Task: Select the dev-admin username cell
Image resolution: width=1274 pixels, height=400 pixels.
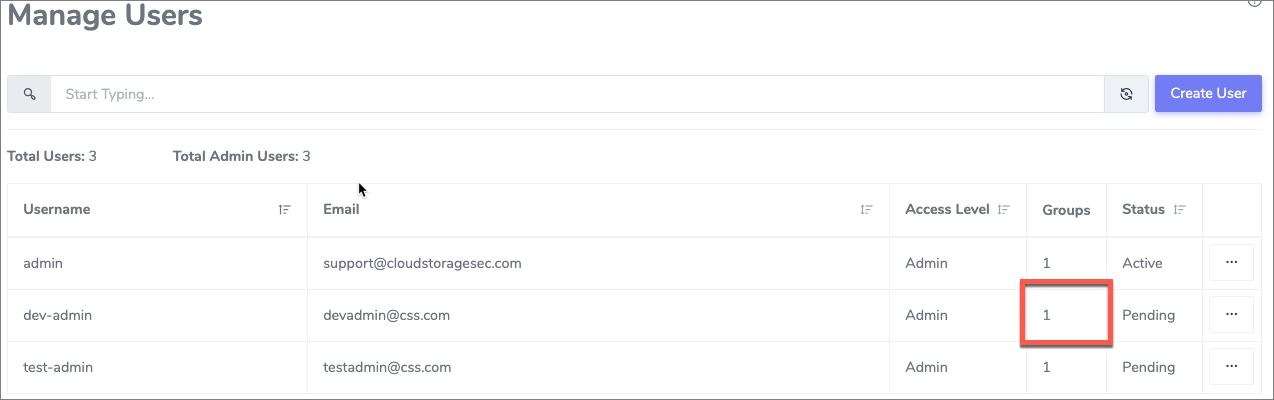Action: [158, 315]
